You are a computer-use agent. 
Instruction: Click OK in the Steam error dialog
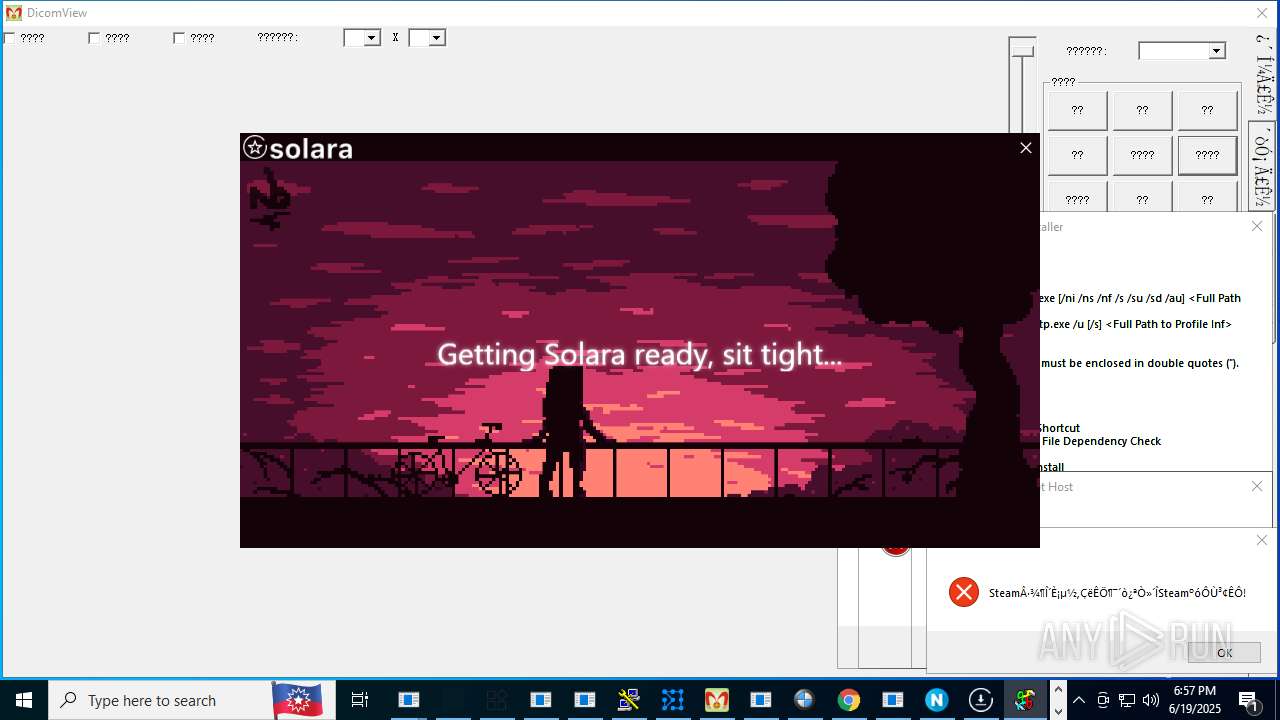click(x=1224, y=652)
